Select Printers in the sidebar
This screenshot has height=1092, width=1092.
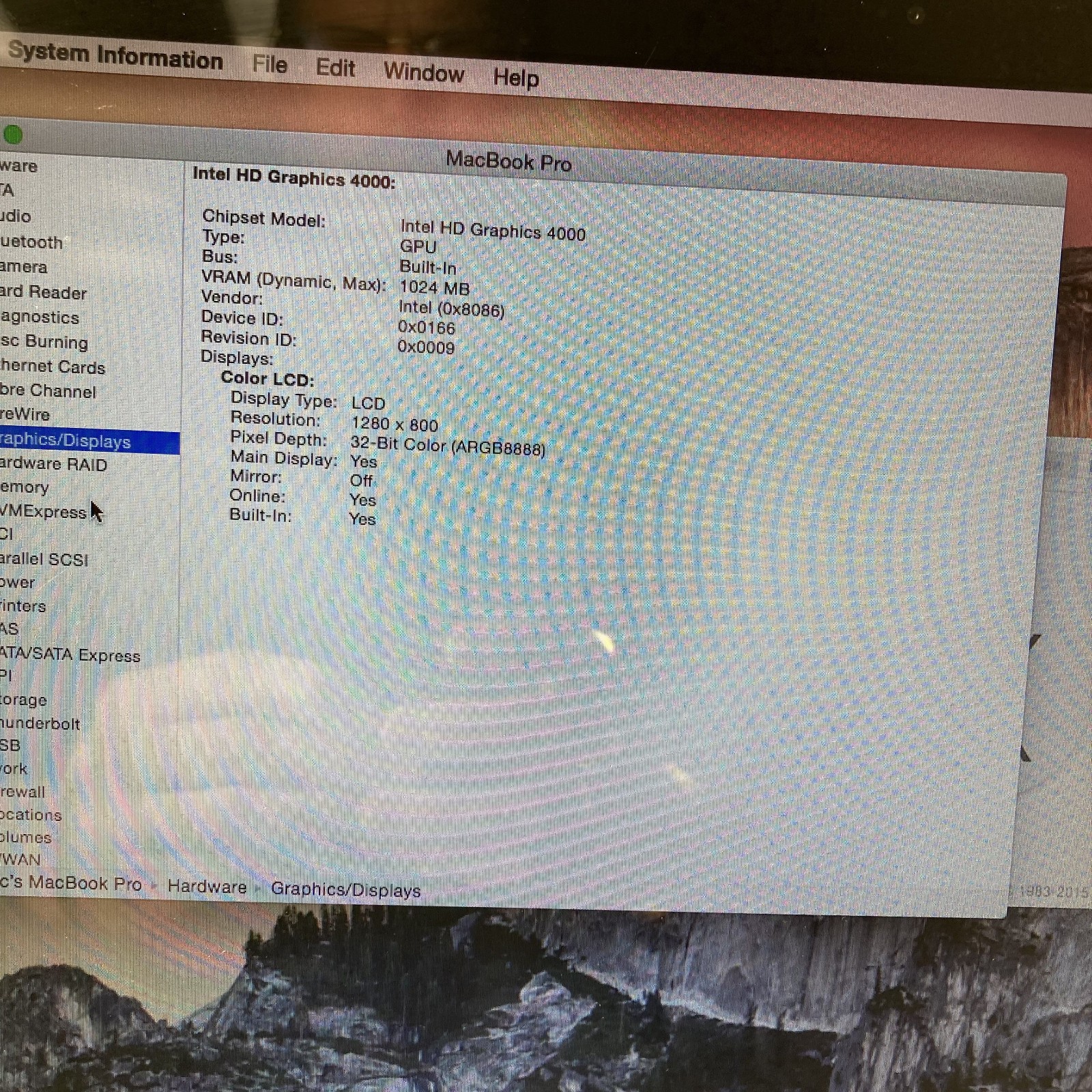click(x=23, y=606)
